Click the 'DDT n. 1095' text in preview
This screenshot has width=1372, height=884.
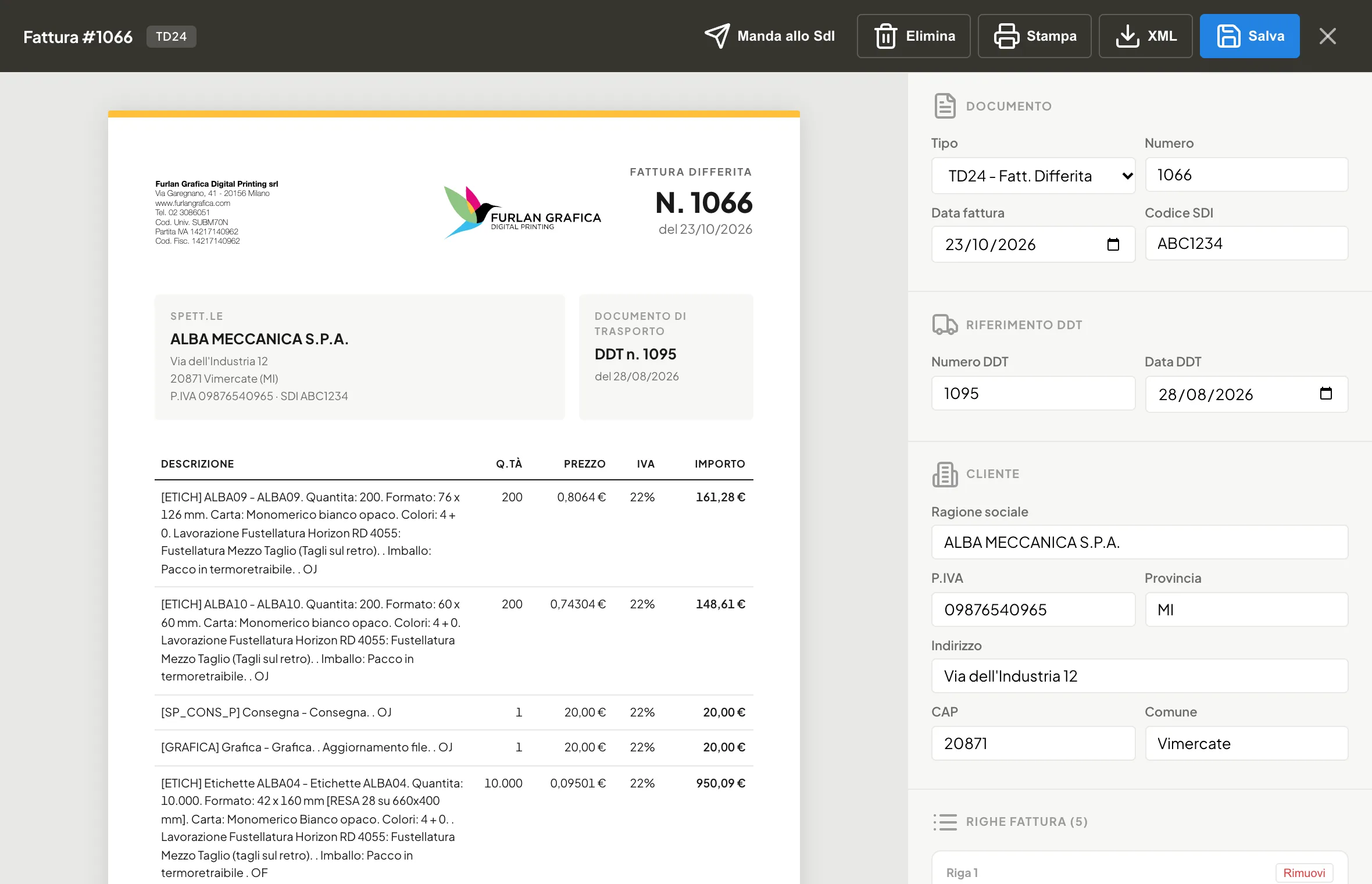click(635, 354)
